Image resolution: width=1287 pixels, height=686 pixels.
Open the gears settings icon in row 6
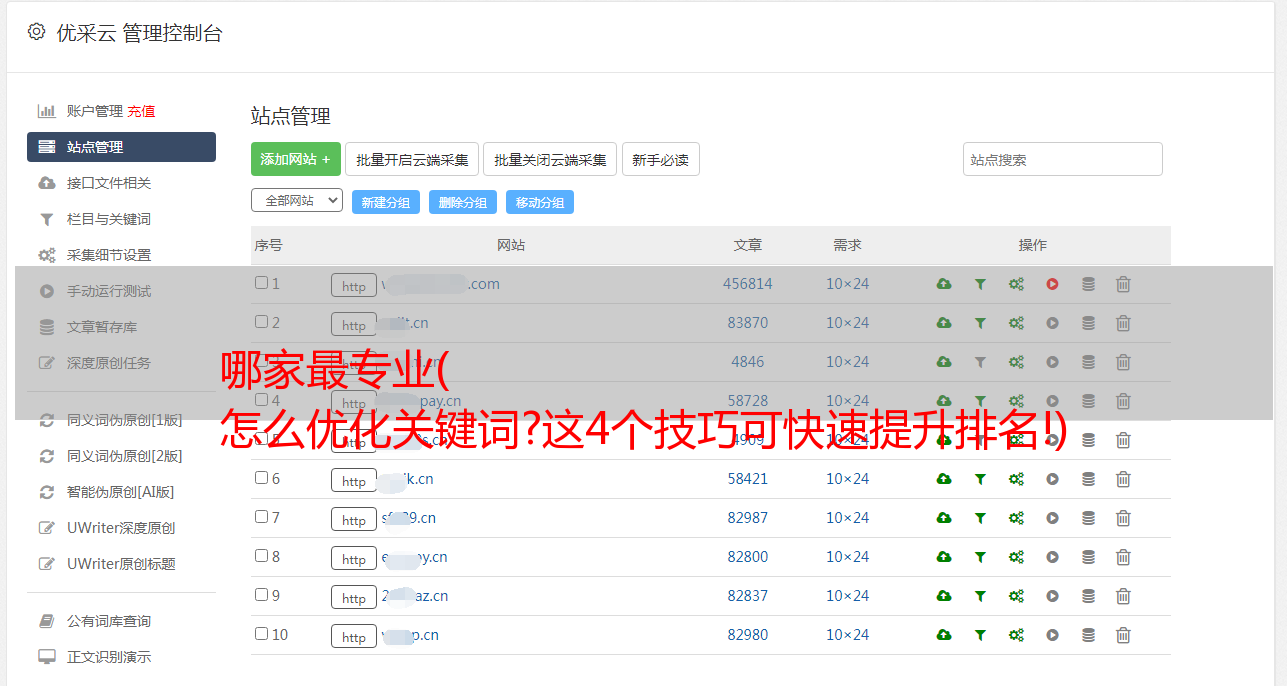point(1016,479)
